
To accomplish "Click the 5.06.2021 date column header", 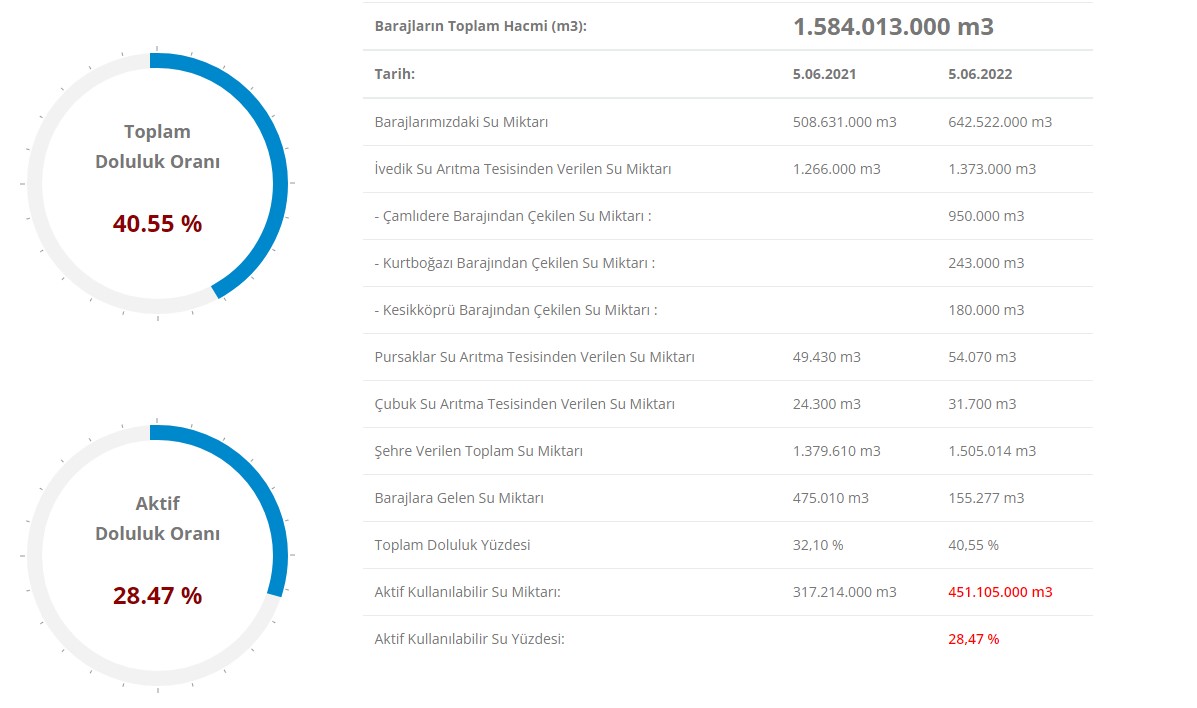I will tap(824, 75).
